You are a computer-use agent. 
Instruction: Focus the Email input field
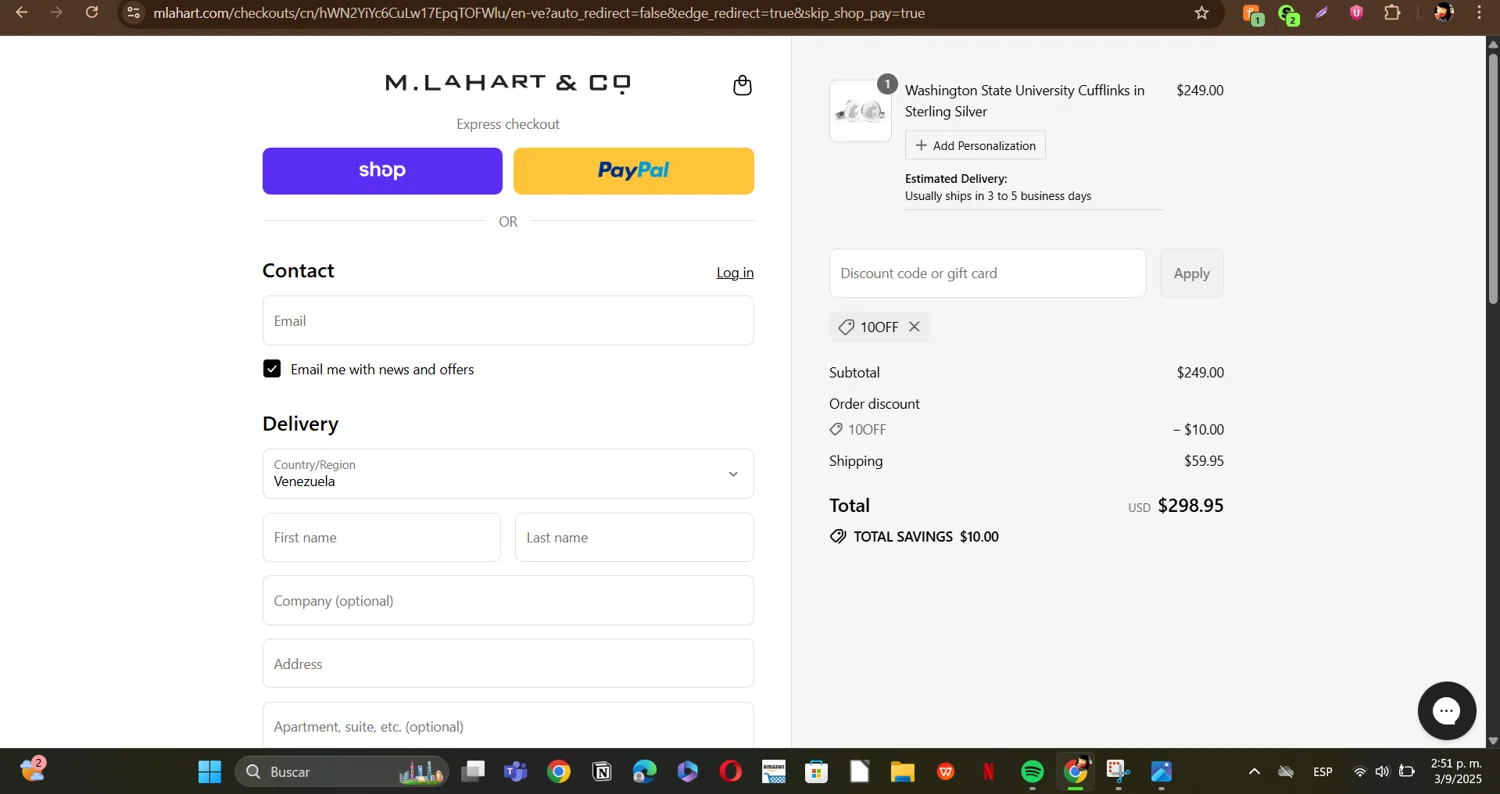[508, 321]
